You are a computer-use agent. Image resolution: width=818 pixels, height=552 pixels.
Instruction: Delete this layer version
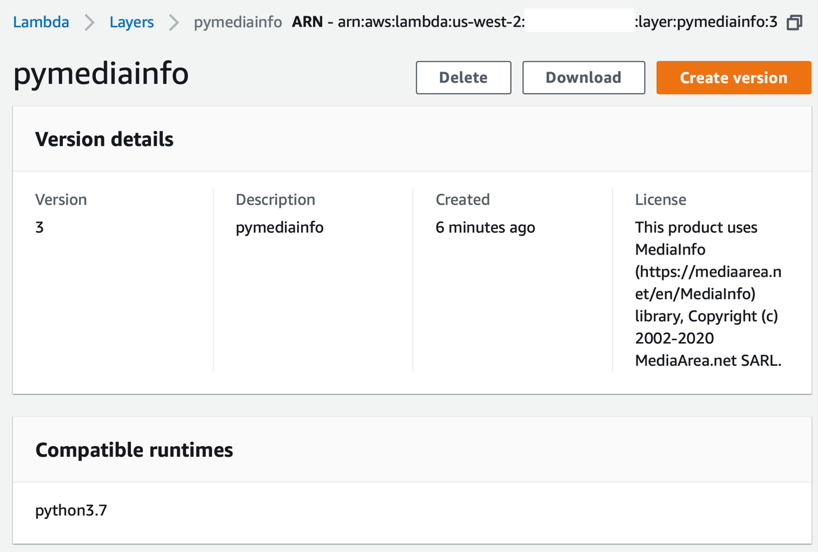[463, 77]
